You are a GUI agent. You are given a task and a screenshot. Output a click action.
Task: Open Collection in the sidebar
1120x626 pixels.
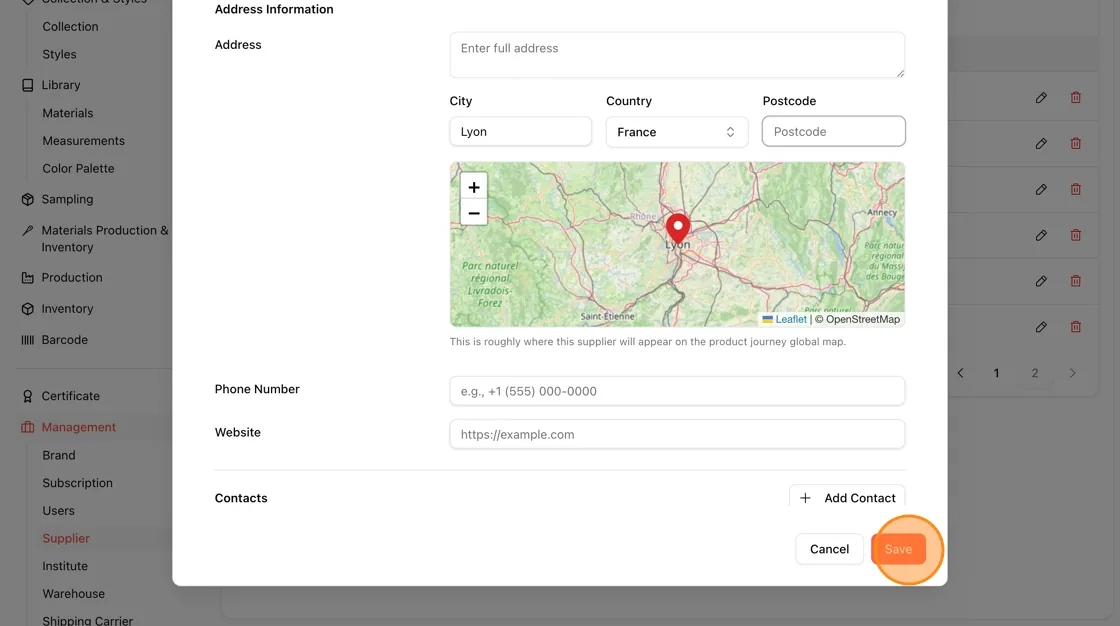pos(70,26)
